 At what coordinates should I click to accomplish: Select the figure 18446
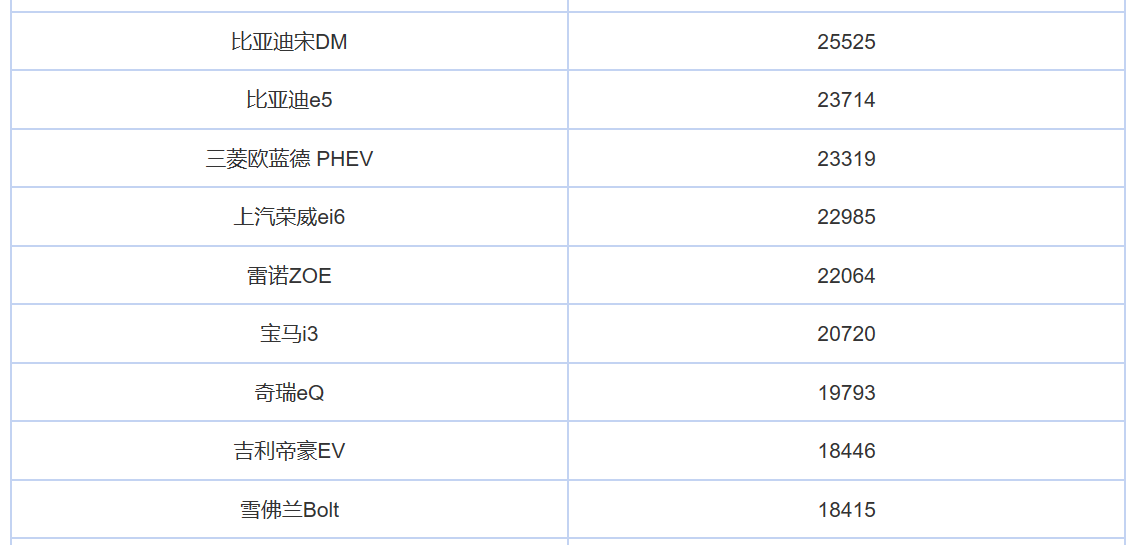(846, 451)
